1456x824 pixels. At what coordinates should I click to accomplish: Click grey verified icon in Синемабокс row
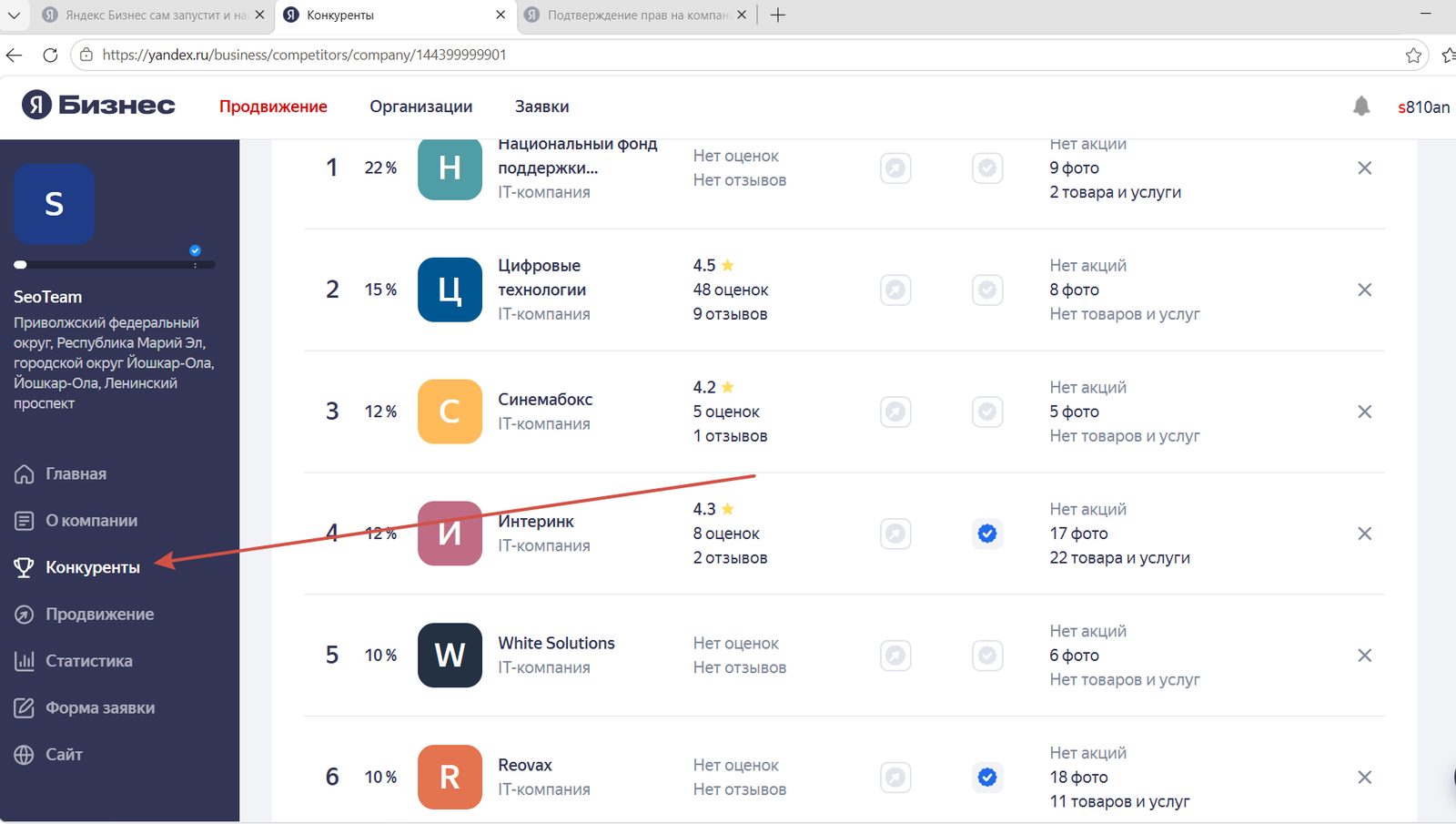[x=987, y=412]
